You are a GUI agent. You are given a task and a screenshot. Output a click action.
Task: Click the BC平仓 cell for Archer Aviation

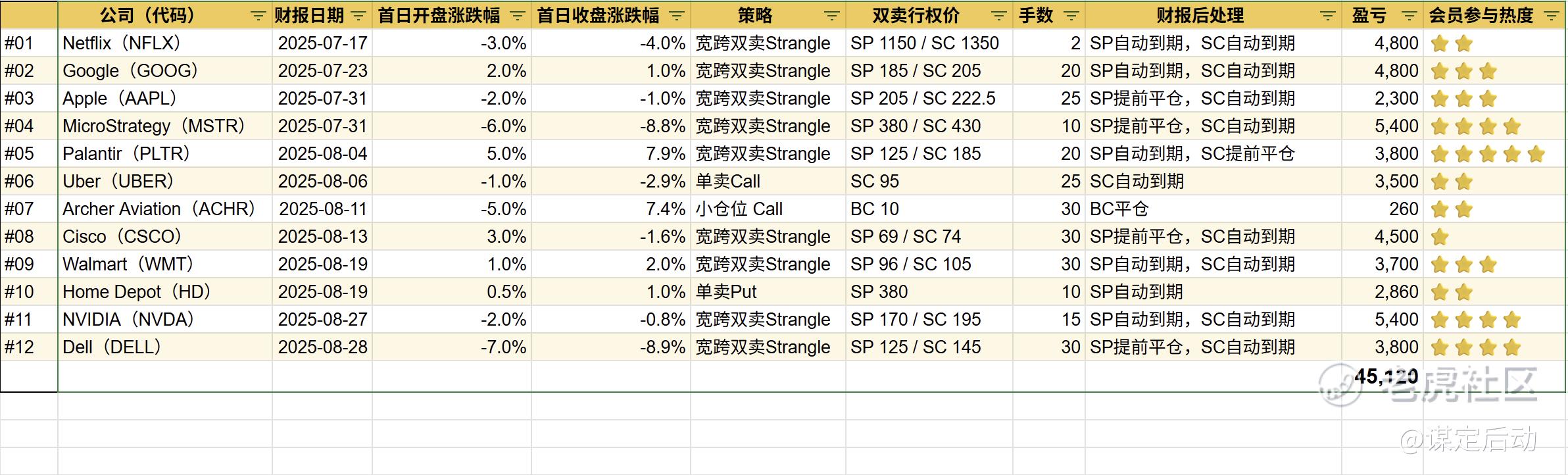coord(1213,209)
